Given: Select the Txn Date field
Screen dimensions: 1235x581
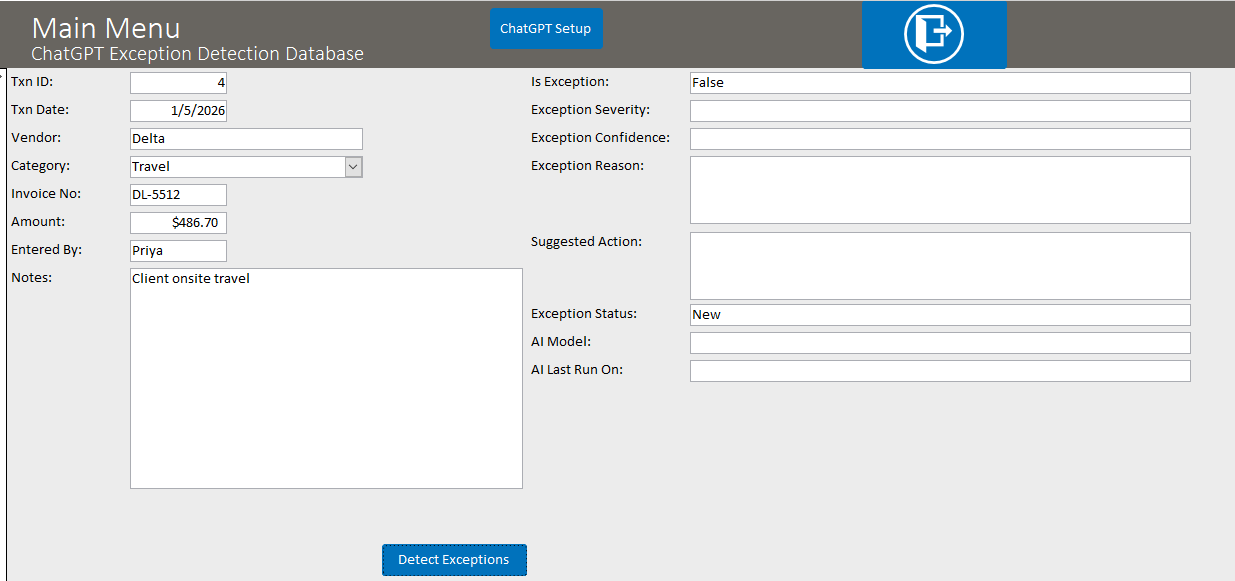Looking at the screenshot, I should click(178, 111).
